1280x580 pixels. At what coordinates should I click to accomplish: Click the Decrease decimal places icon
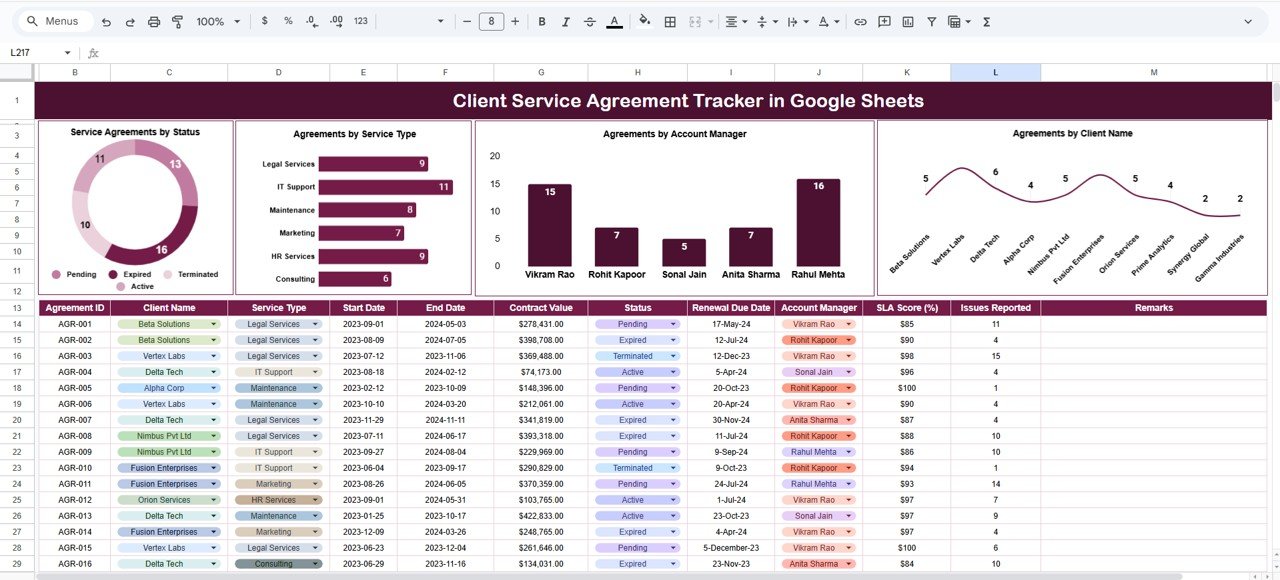point(311,20)
